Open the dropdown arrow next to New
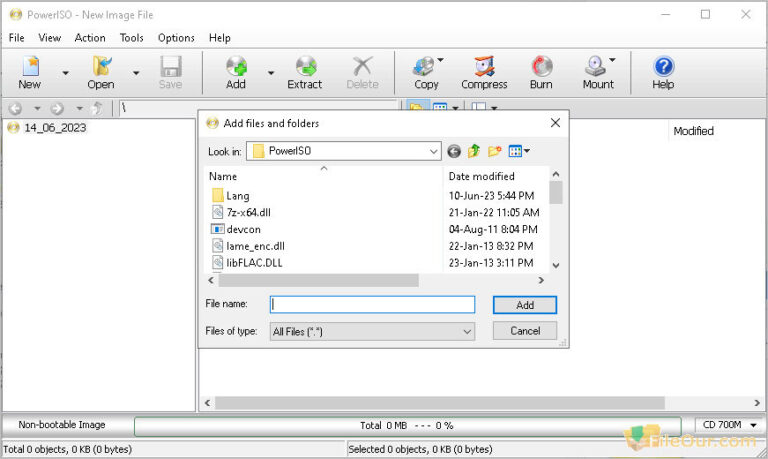The height and width of the screenshot is (459, 768). pyautogui.click(x=66, y=73)
